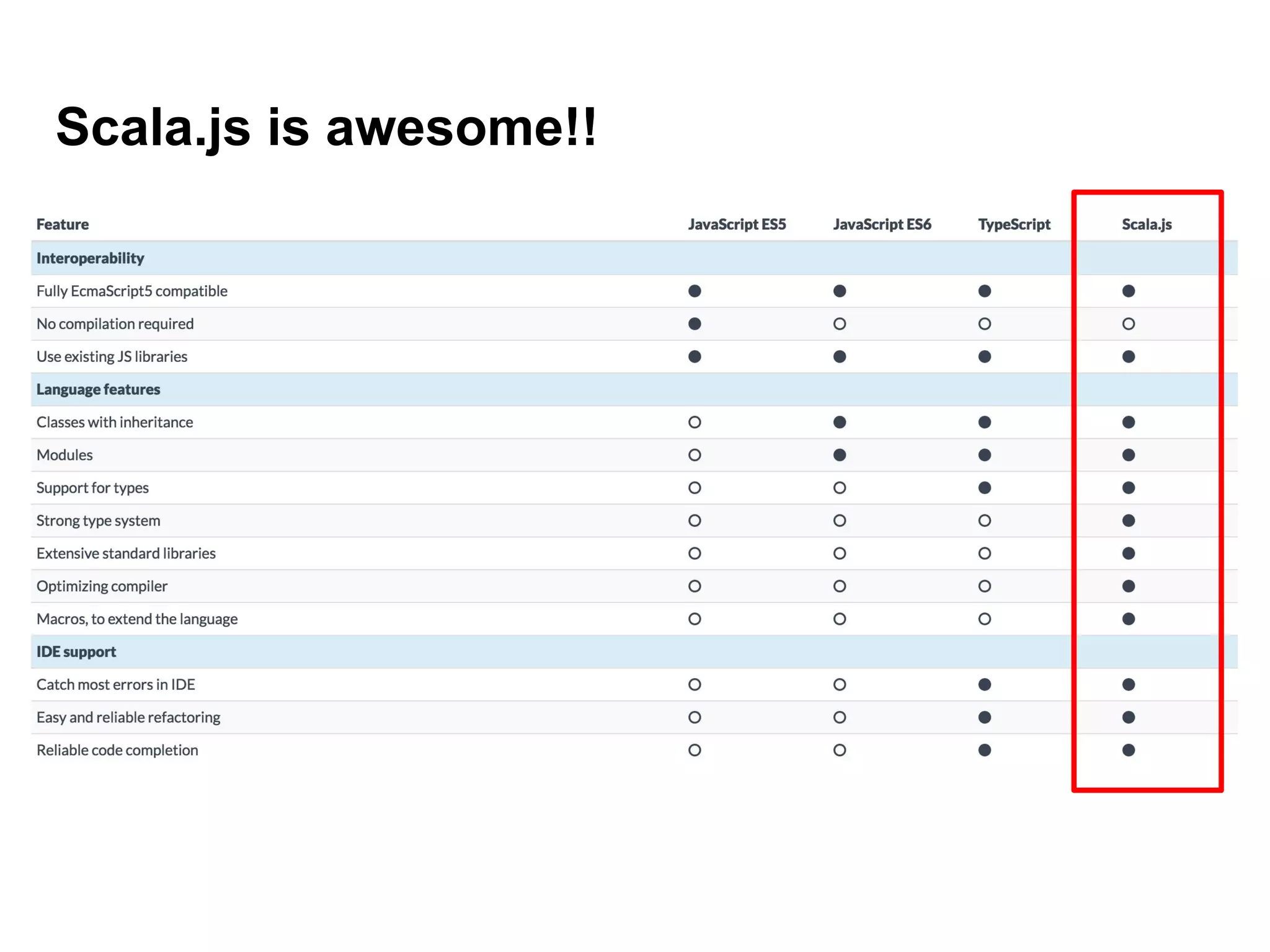Click empty circle for ES5 Classes with inheritance
1270x952 pixels.
click(x=695, y=422)
